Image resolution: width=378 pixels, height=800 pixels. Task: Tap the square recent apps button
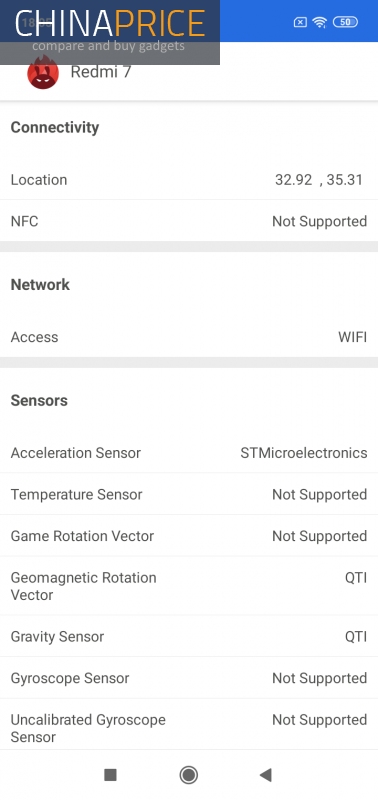(x=110, y=774)
